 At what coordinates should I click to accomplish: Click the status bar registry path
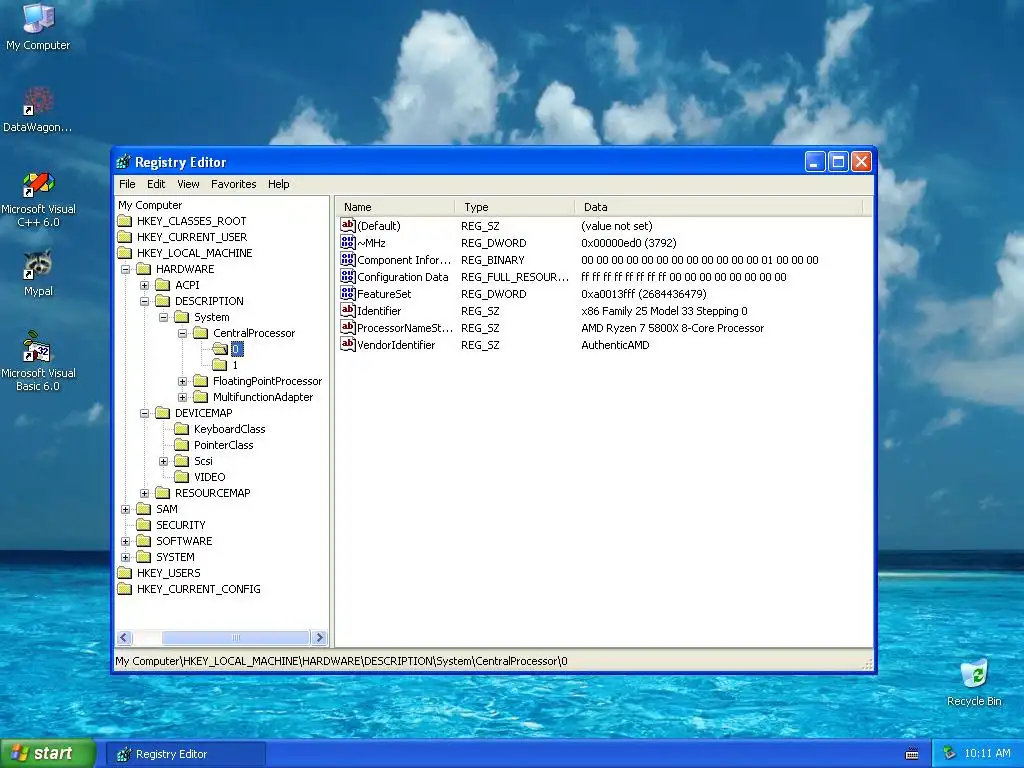[341, 661]
